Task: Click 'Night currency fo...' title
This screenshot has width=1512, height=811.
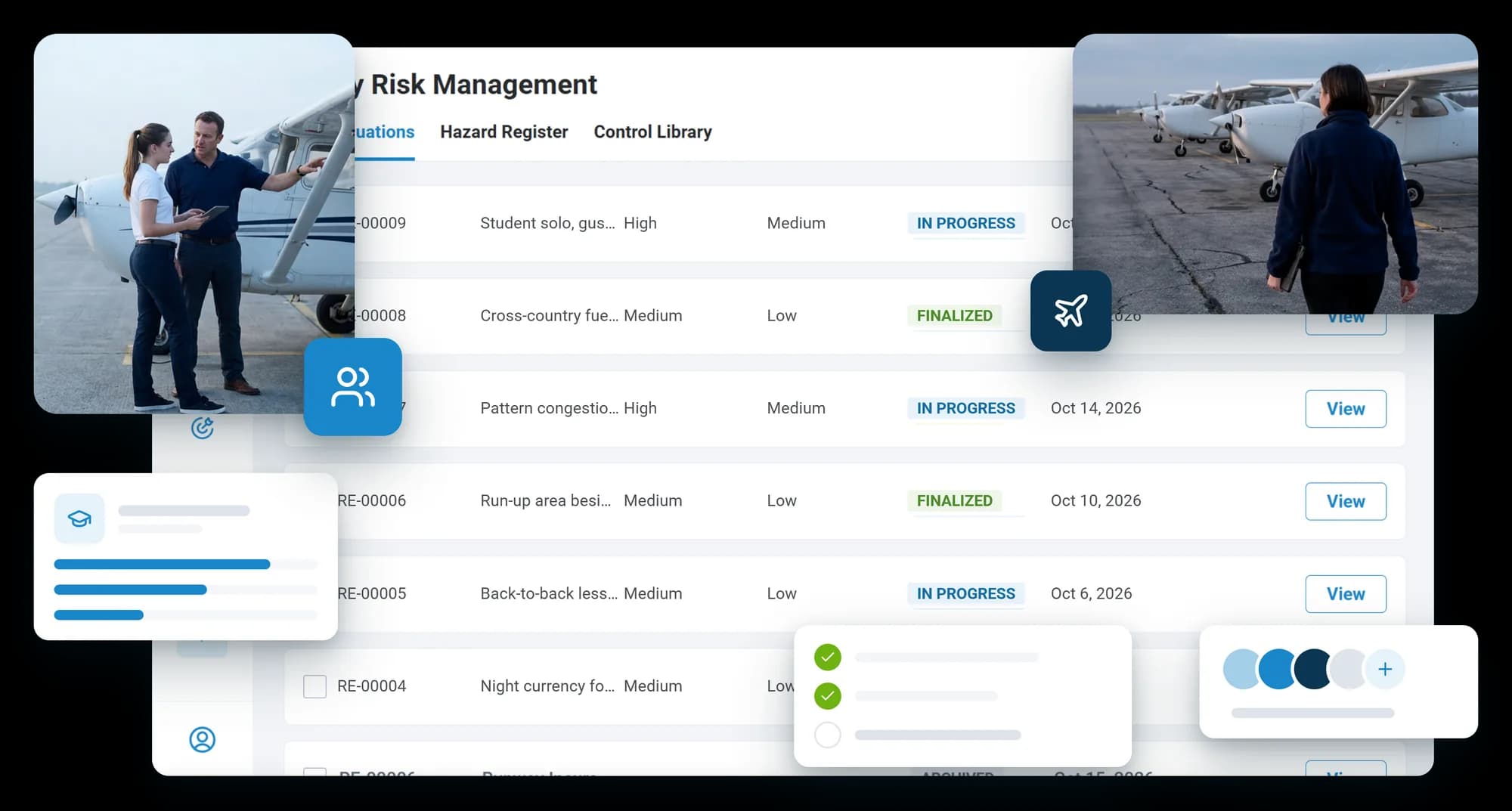Action: pyautogui.click(x=547, y=686)
